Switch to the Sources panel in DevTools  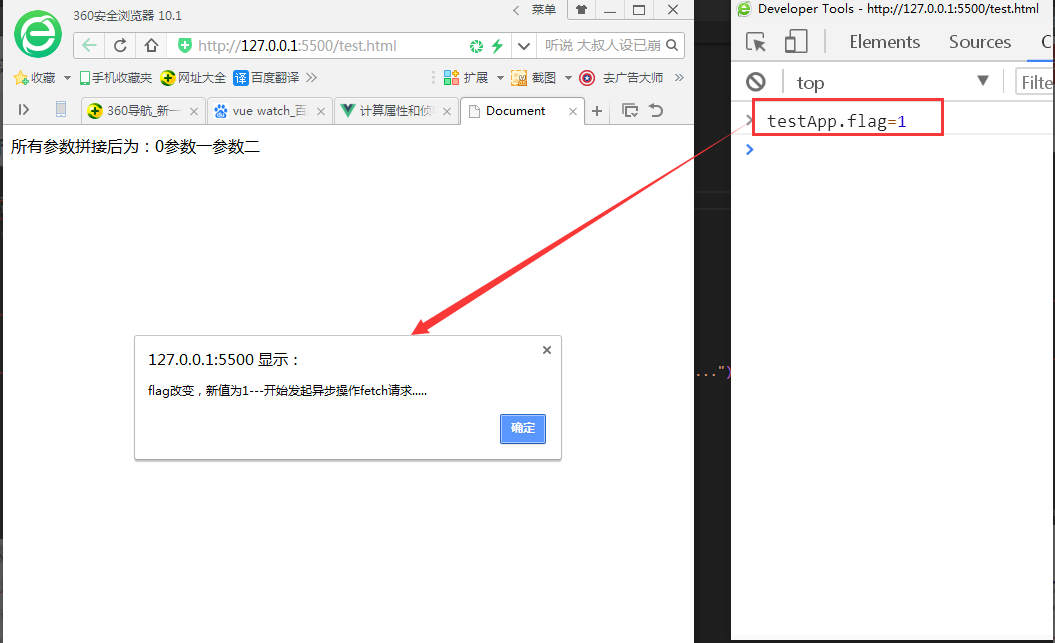click(x=980, y=42)
